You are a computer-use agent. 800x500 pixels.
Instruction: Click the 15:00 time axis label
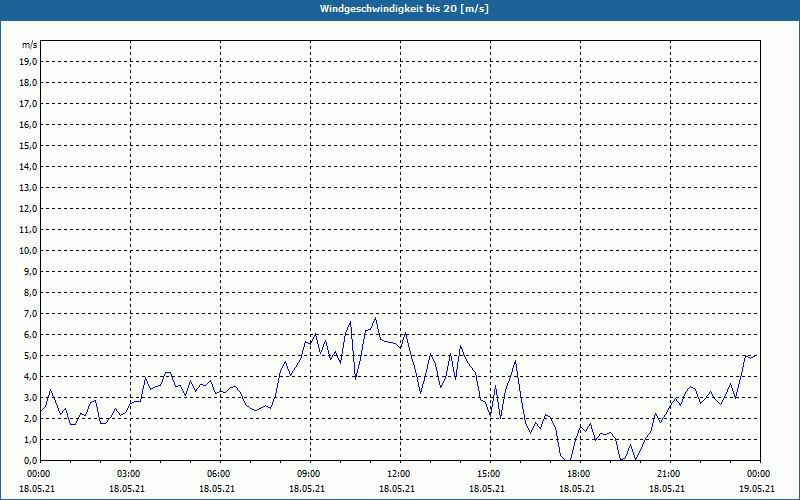pyautogui.click(x=490, y=474)
